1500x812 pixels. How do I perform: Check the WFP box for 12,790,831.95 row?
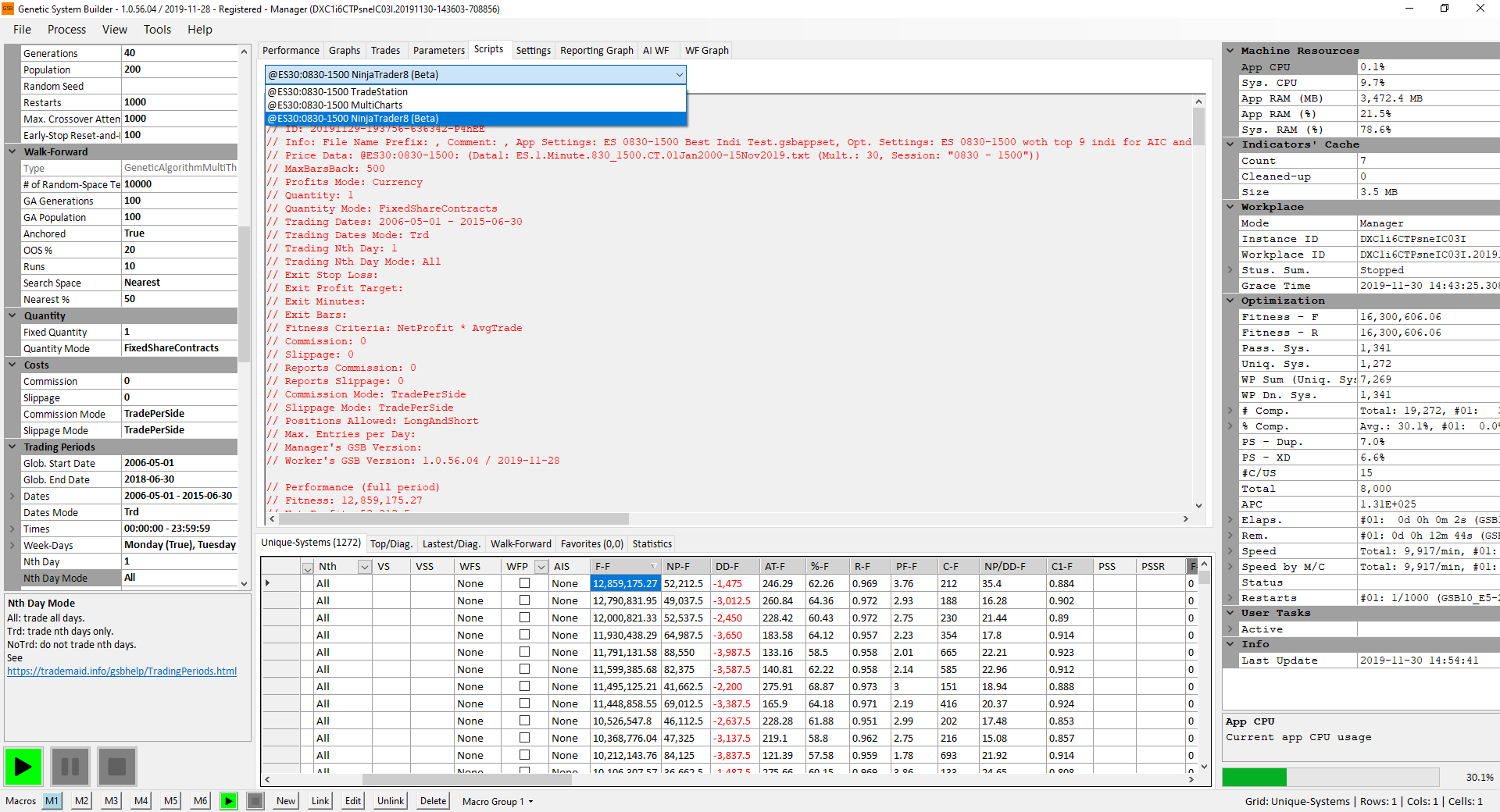[524, 600]
